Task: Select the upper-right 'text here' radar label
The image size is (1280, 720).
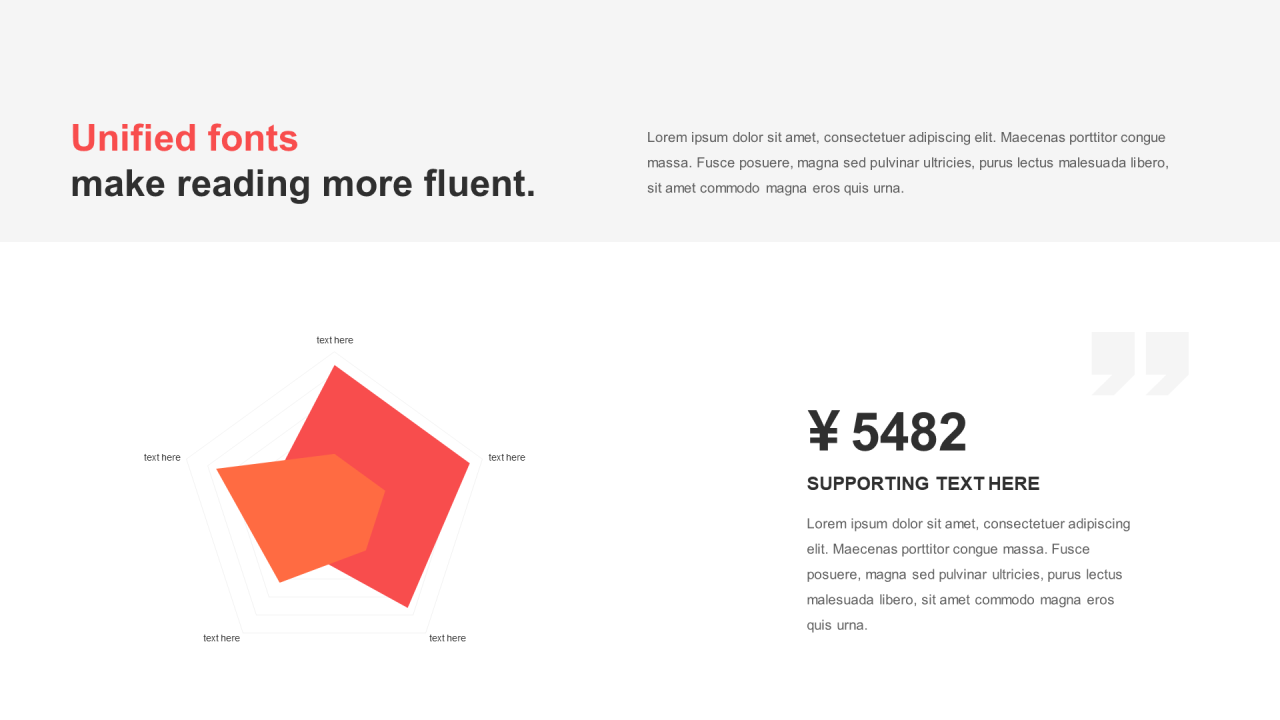Action: (x=507, y=457)
